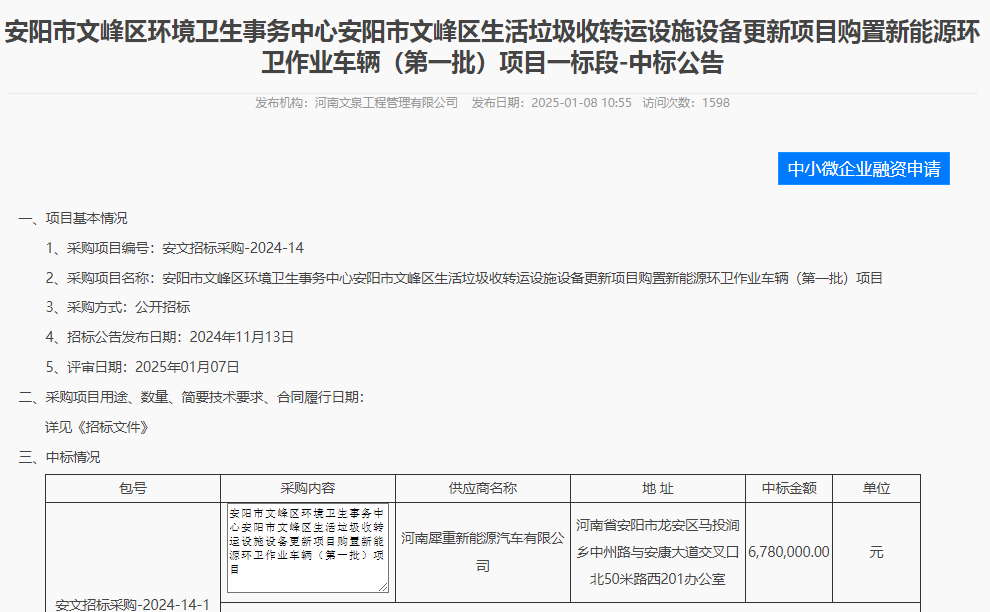Click the 单位 column header
The height and width of the screenshot is (612, 990).
[x=876, y=488]
